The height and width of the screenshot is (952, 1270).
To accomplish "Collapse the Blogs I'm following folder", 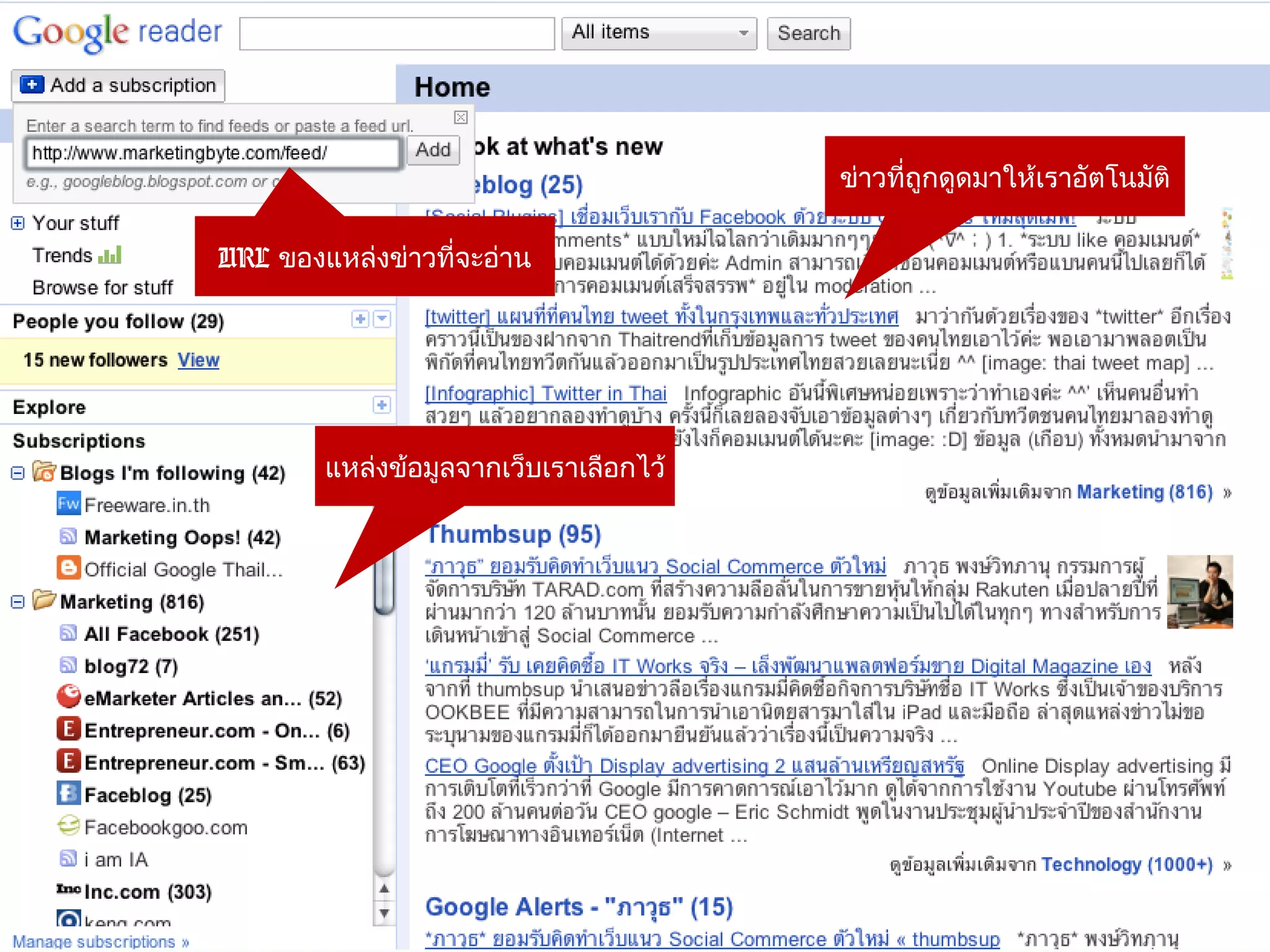I will click(x=18, y=474).
